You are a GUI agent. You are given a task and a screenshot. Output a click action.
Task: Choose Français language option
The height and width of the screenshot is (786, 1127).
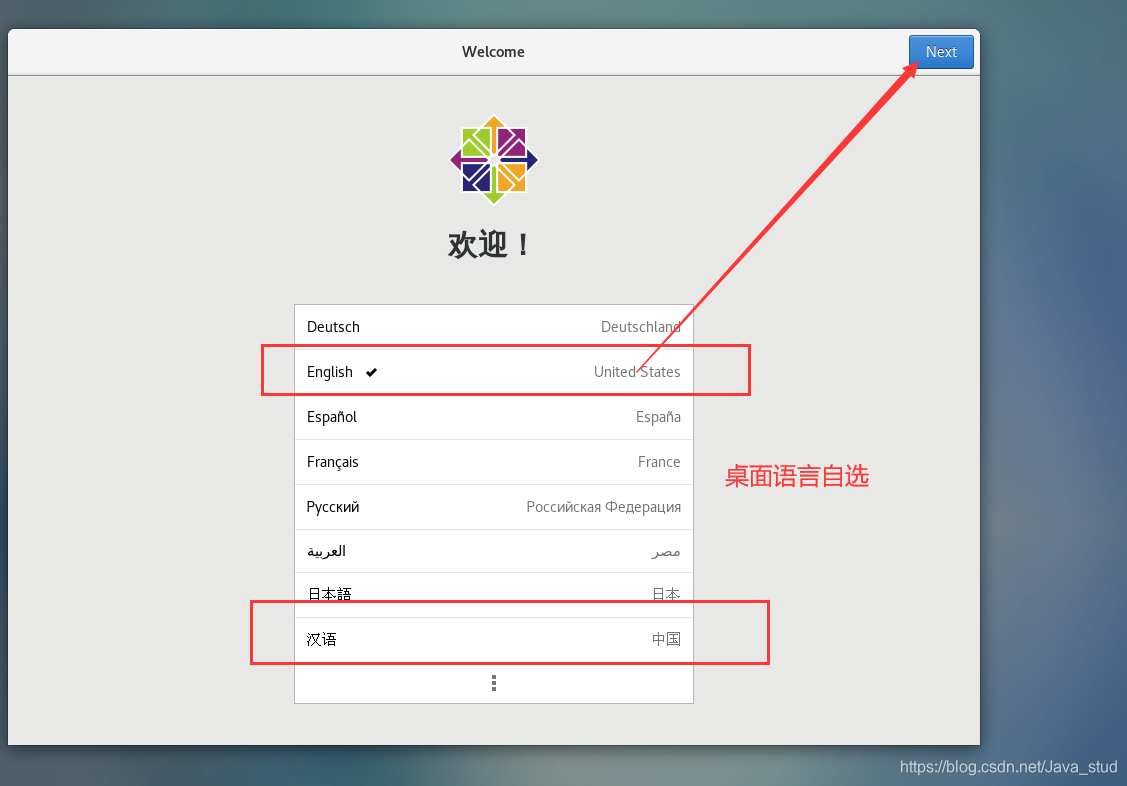pyautogui.click(x=494, y=462)
